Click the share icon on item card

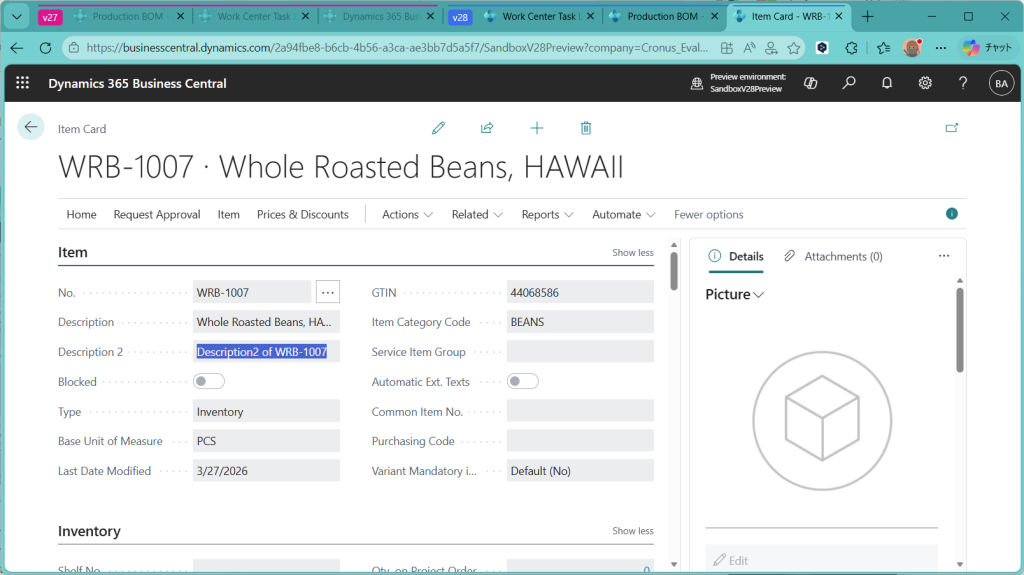487,128
